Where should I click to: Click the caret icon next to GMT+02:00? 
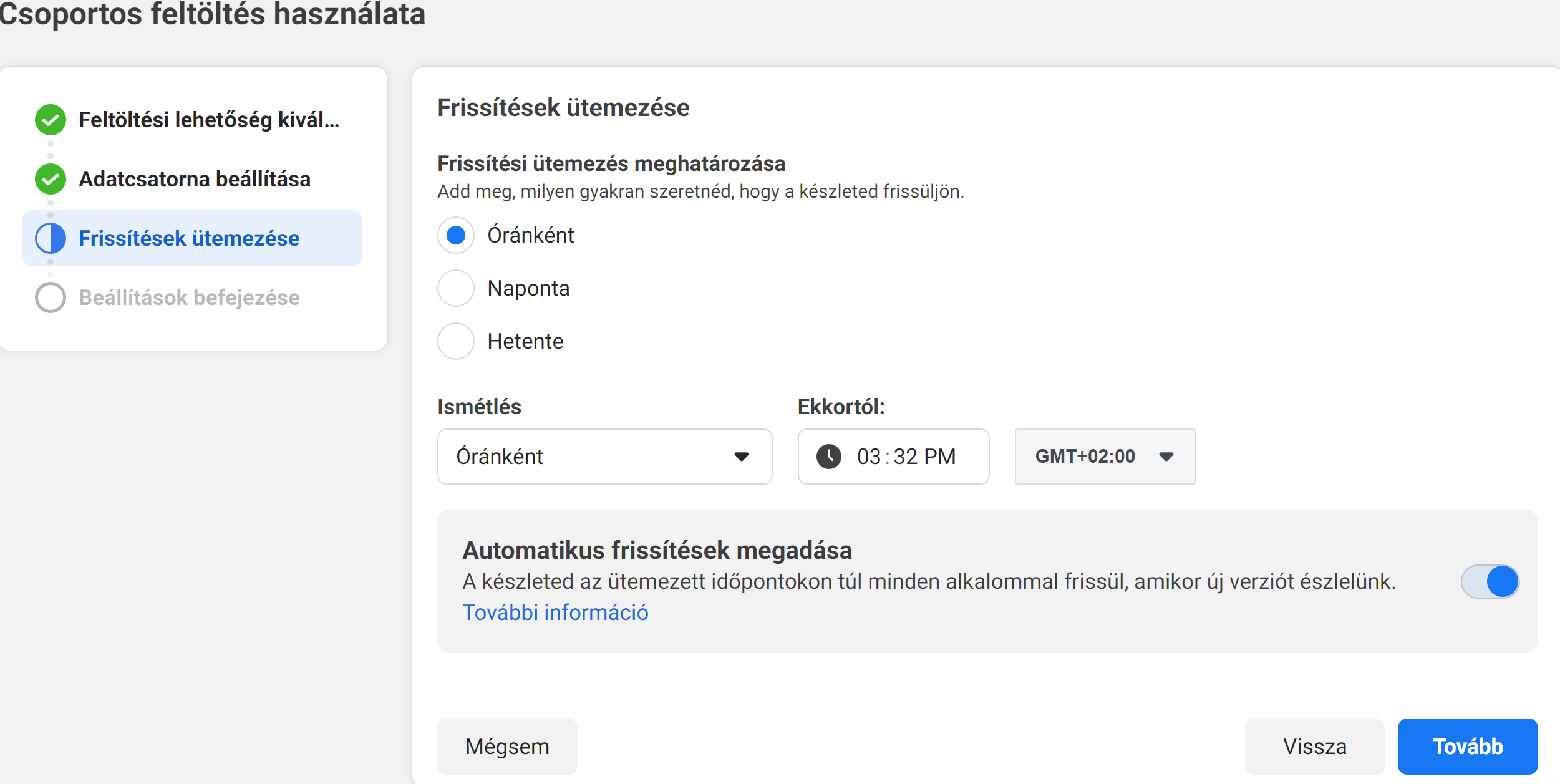tap(1166, 457)
